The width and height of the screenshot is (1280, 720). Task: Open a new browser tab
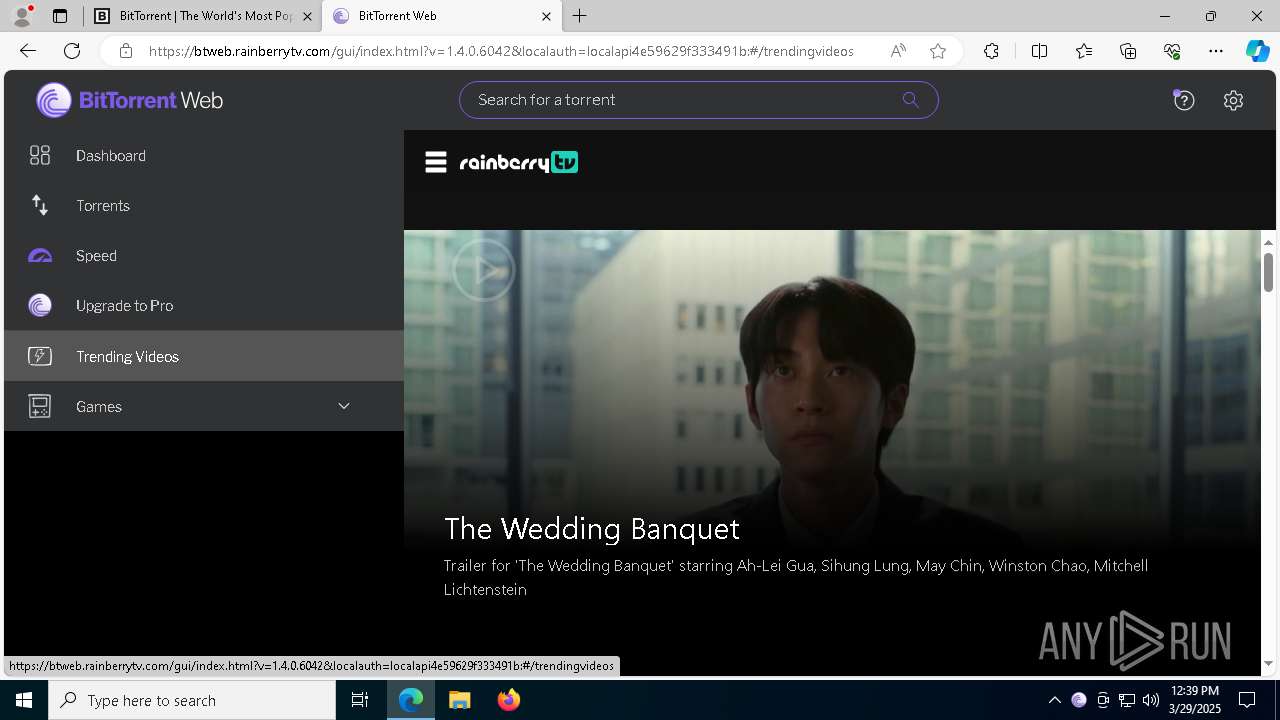click(579, 16)
